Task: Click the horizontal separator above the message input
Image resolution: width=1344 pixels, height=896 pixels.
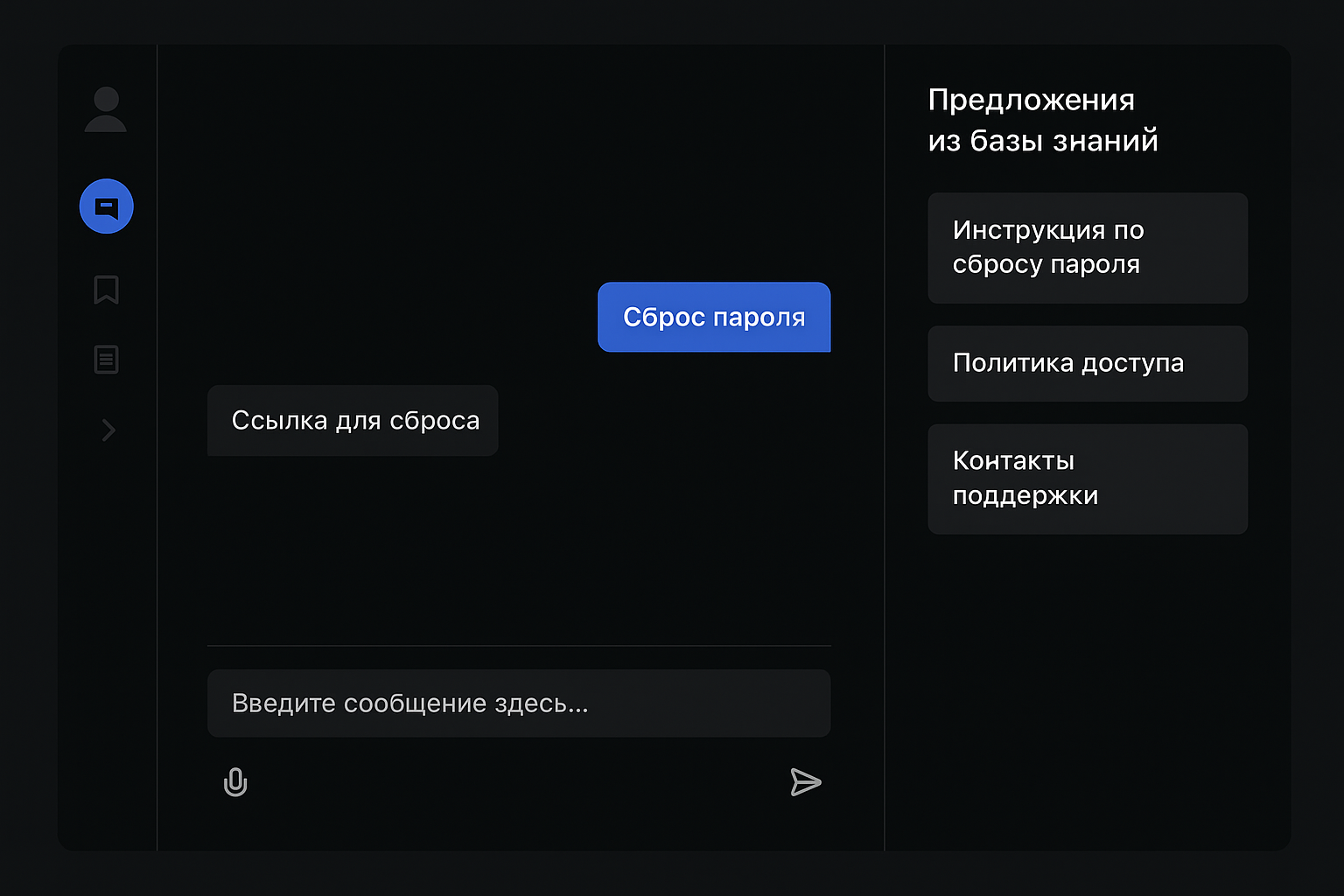Action: pos(519,646)
